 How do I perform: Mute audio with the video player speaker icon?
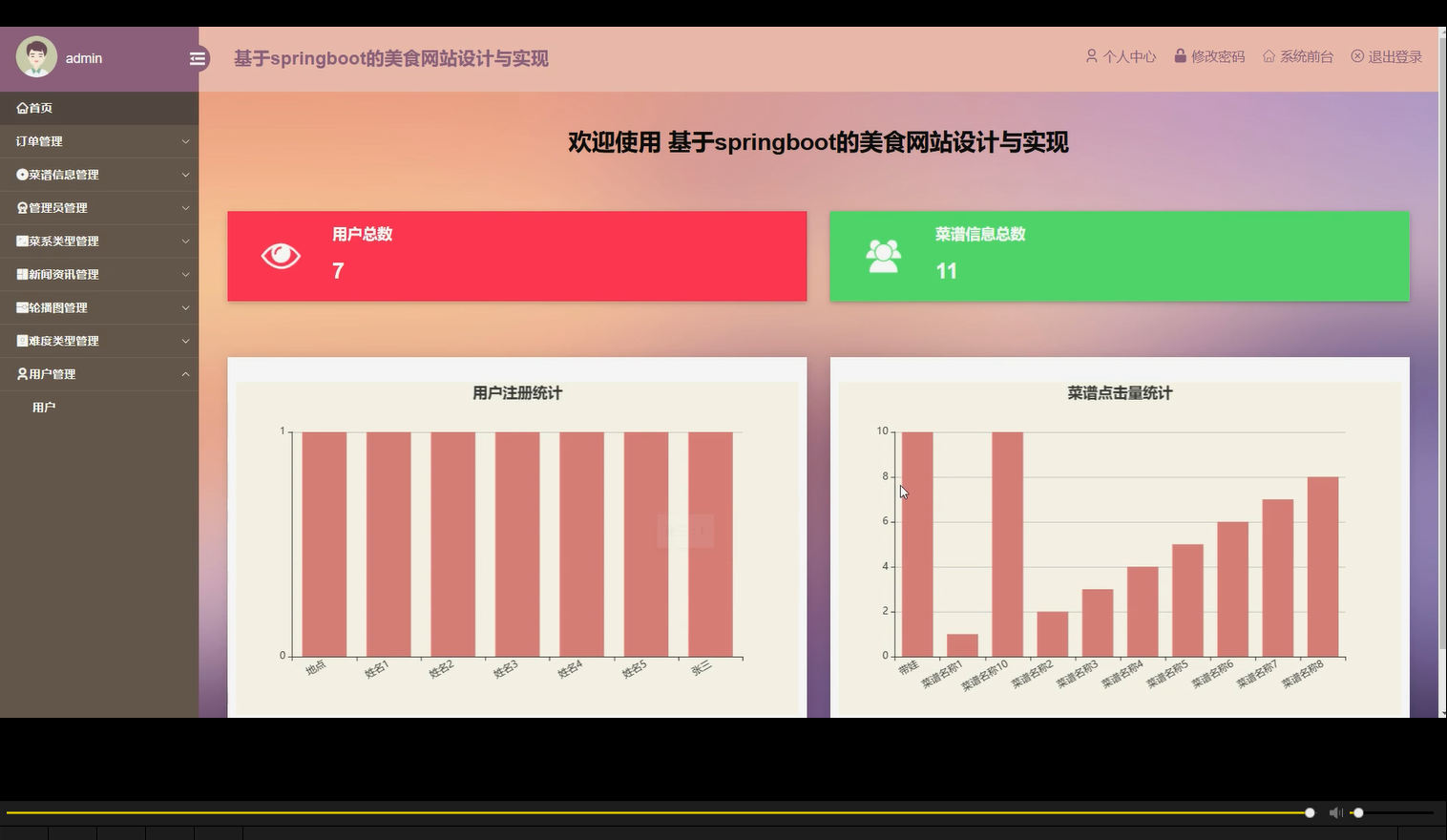coord(1335,812)
